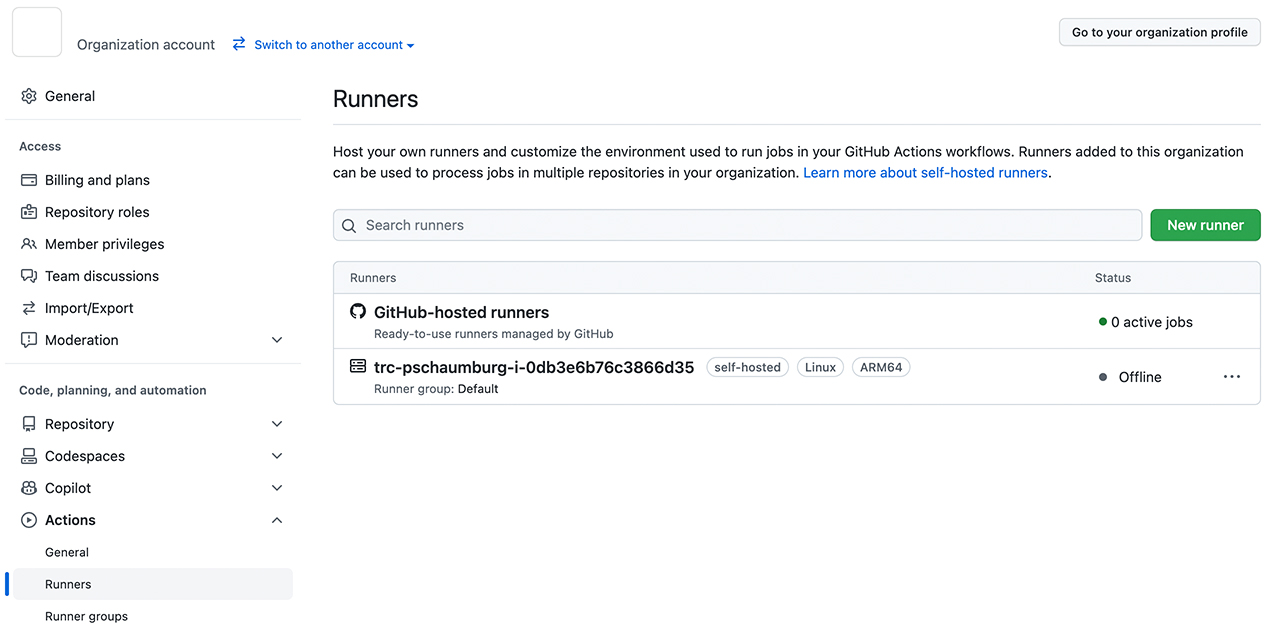Click the self-hosted label tag
The height and width of the screenshot is (630, 1285).
(x=748, y=367)
